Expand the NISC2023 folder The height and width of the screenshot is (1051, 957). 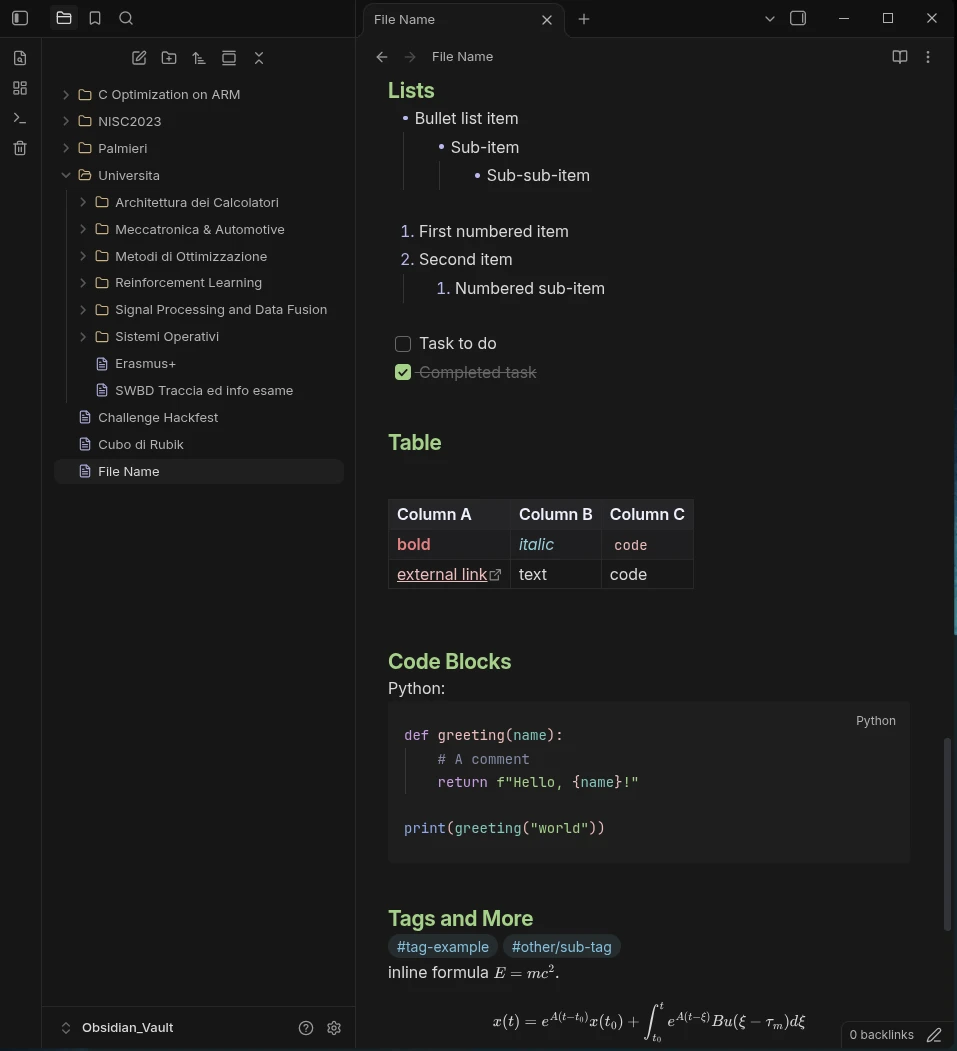click(x=66, y=121)
